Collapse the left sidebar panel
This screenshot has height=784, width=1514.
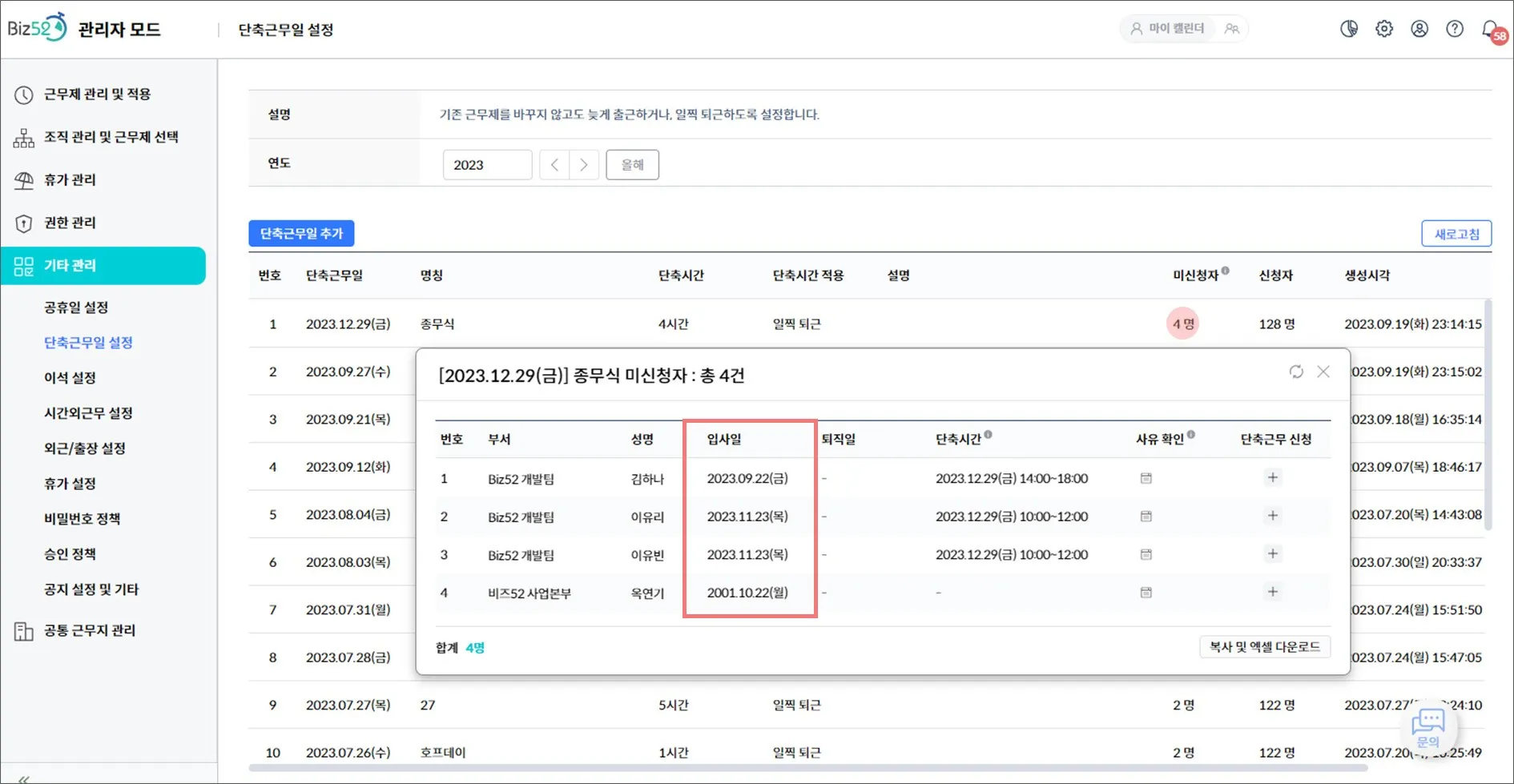[x=23, y=778]
